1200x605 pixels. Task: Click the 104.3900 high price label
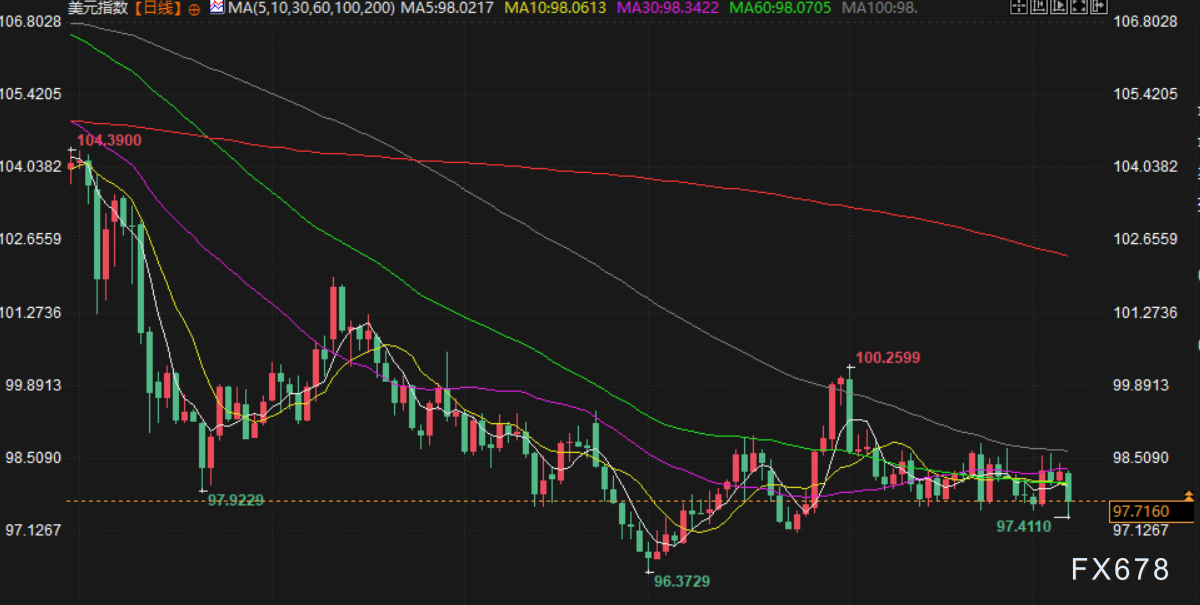tap(109, 140)
